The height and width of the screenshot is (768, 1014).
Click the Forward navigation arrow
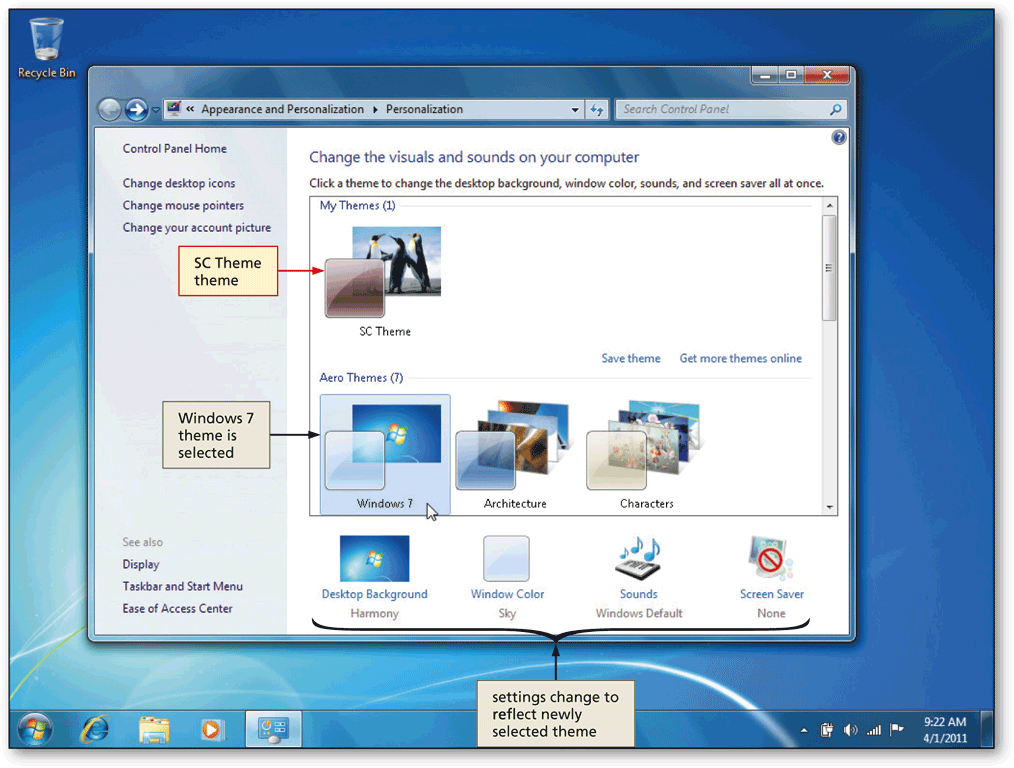[x=136, y=110]
